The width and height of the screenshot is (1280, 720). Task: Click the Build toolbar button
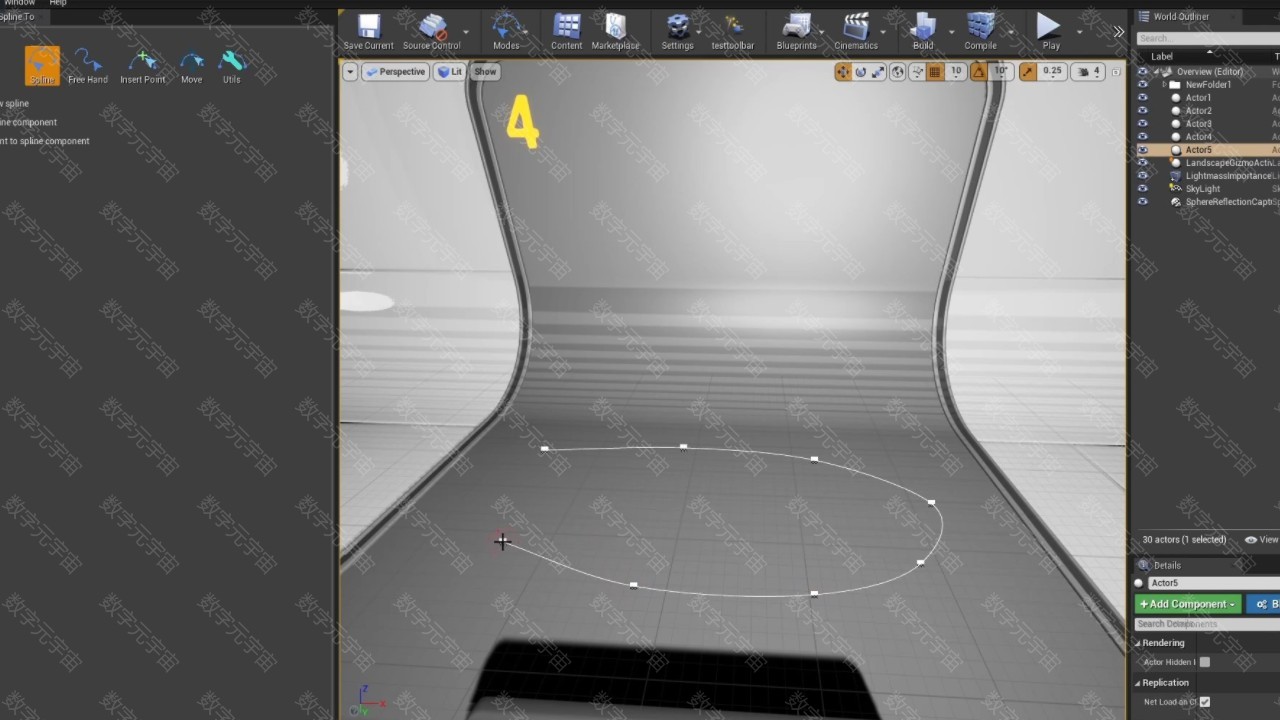pos(923,32)
